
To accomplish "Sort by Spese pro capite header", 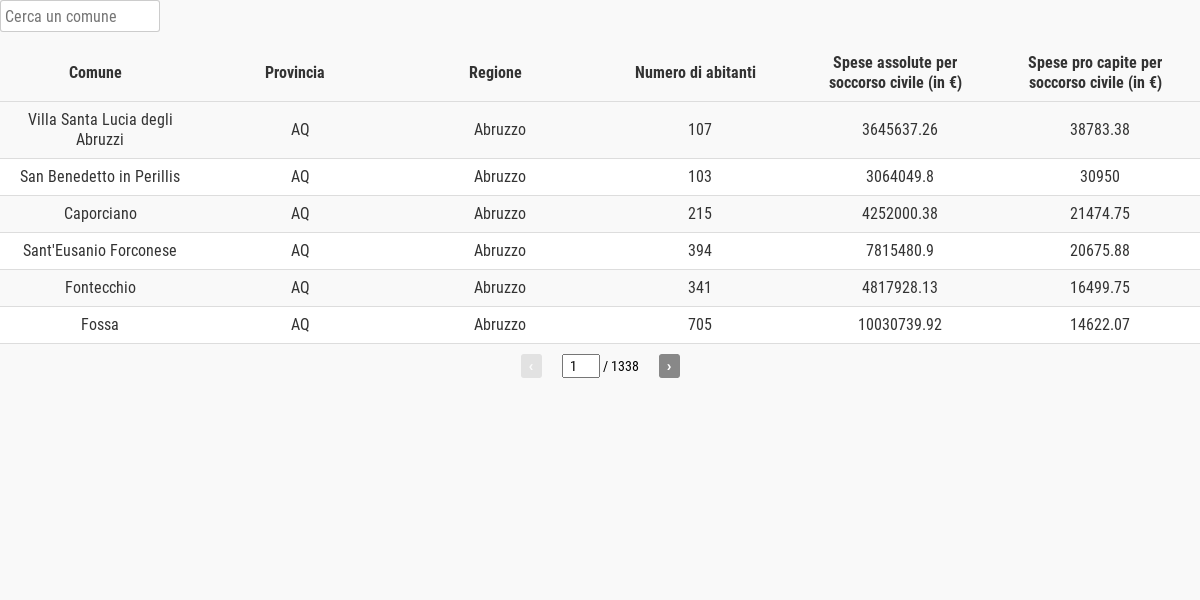I will [1095, 72].
